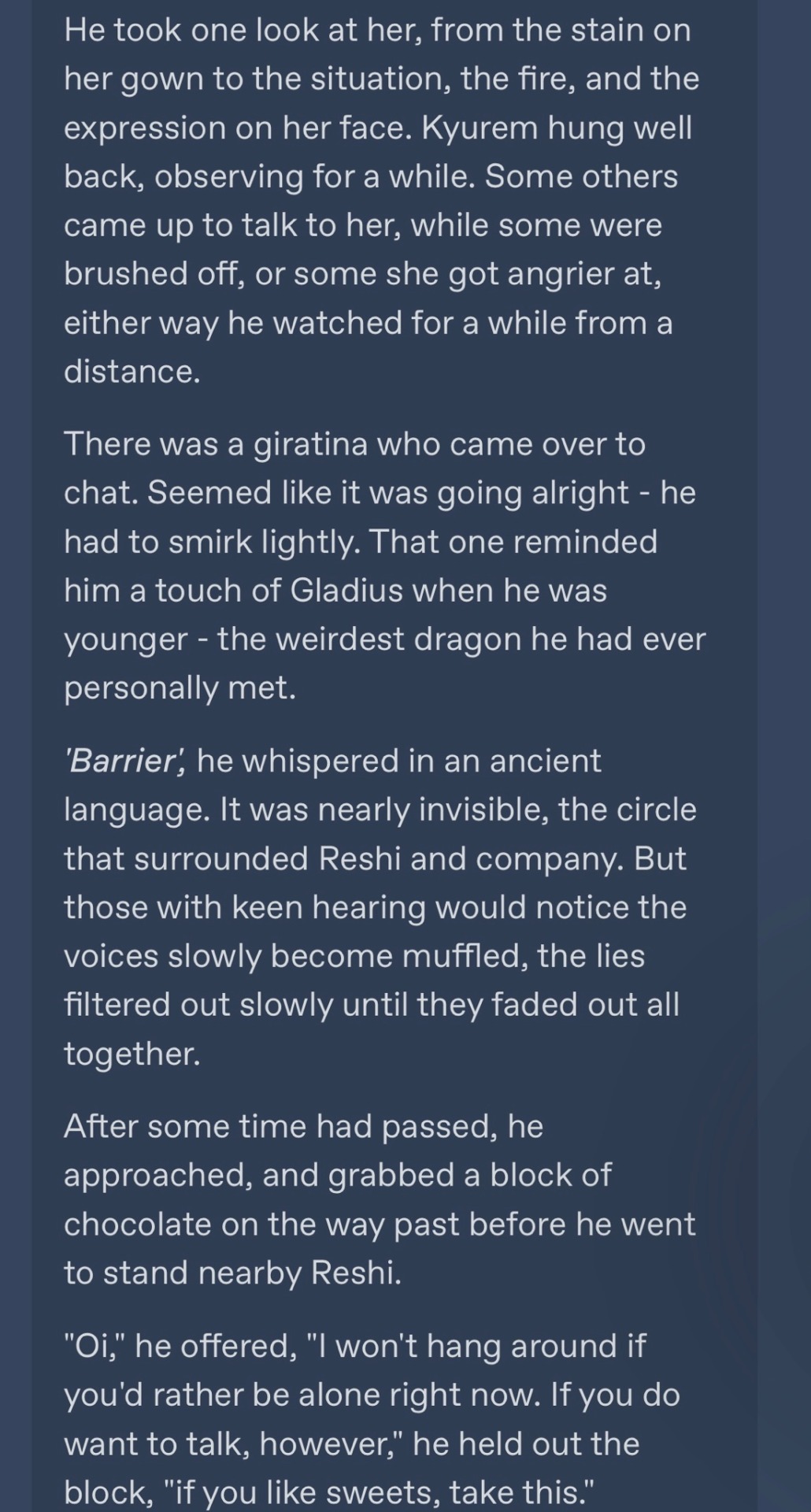Click the paragraph beginning "After some time had passed"

coord(378,1199)
